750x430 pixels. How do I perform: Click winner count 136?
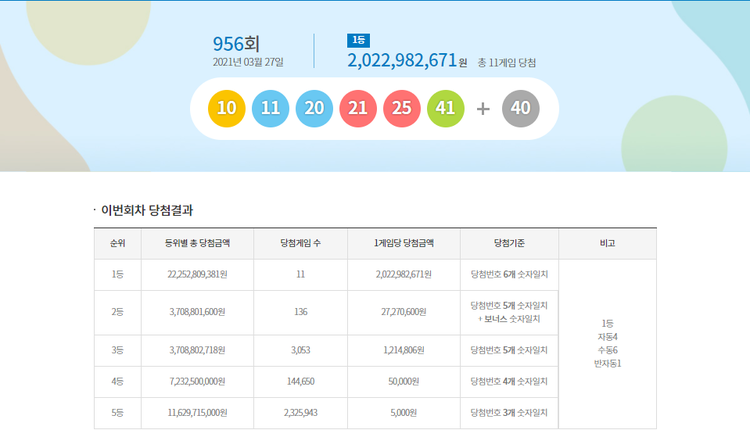(300, 312)
